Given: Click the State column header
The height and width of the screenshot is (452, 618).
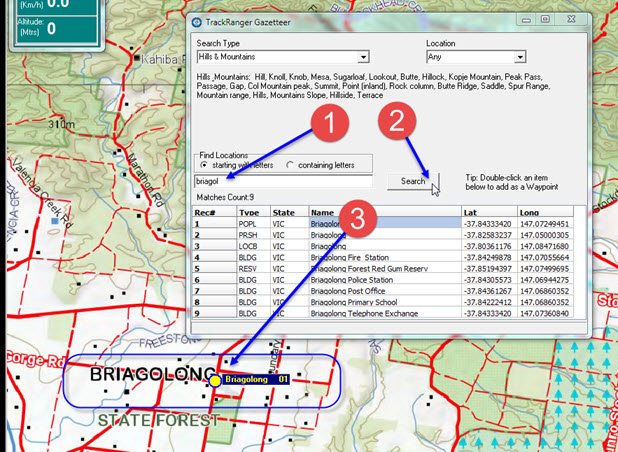Looking at the screenshot, I should coord(290,213).
